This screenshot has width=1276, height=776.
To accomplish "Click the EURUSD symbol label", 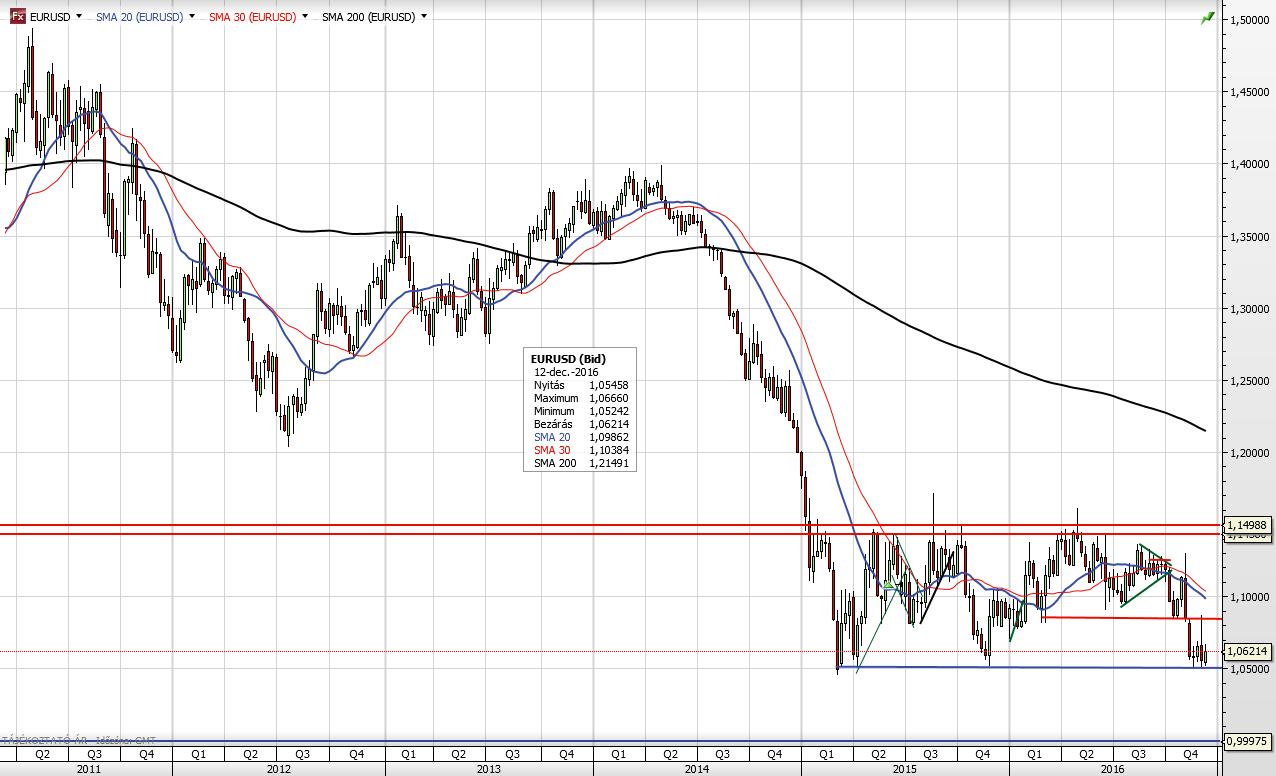I will 50,17.
